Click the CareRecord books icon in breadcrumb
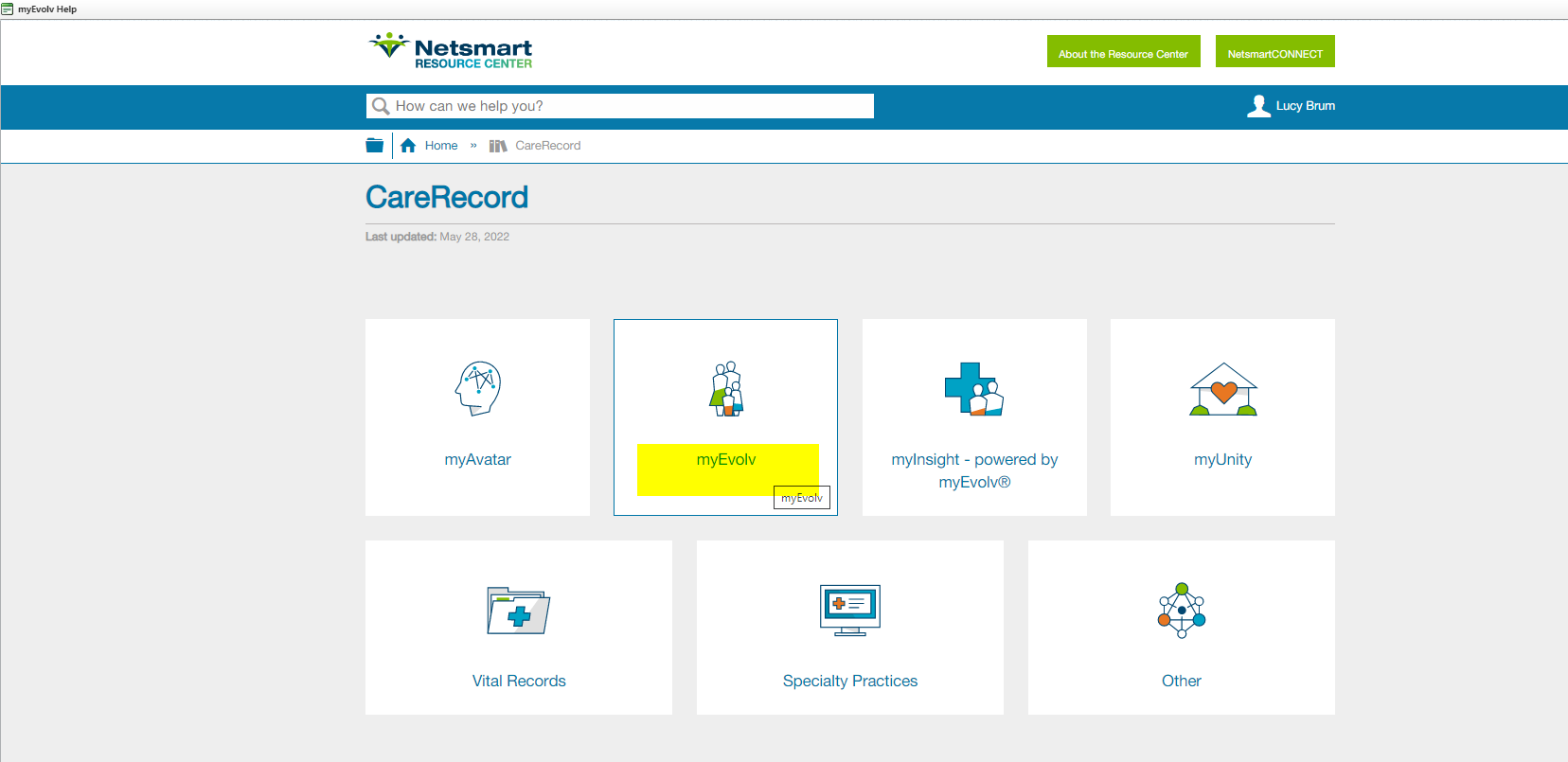 click(x=498, y=146)
